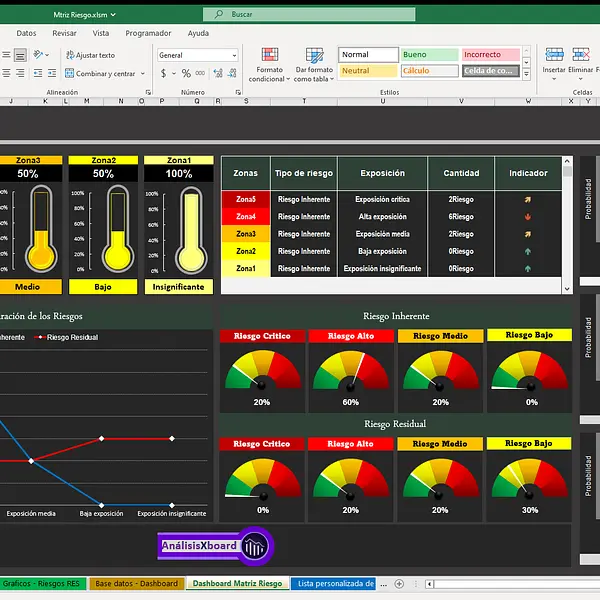Select the bottom align icon

click(20, 55)
